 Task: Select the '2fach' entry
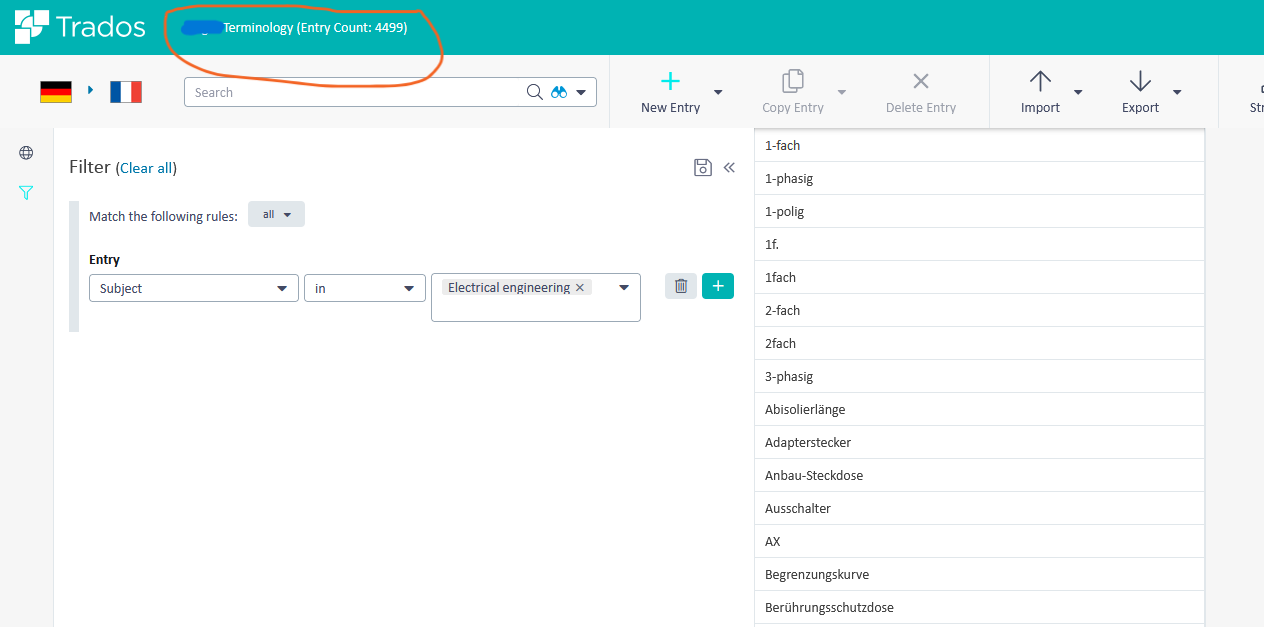(979, 343)
